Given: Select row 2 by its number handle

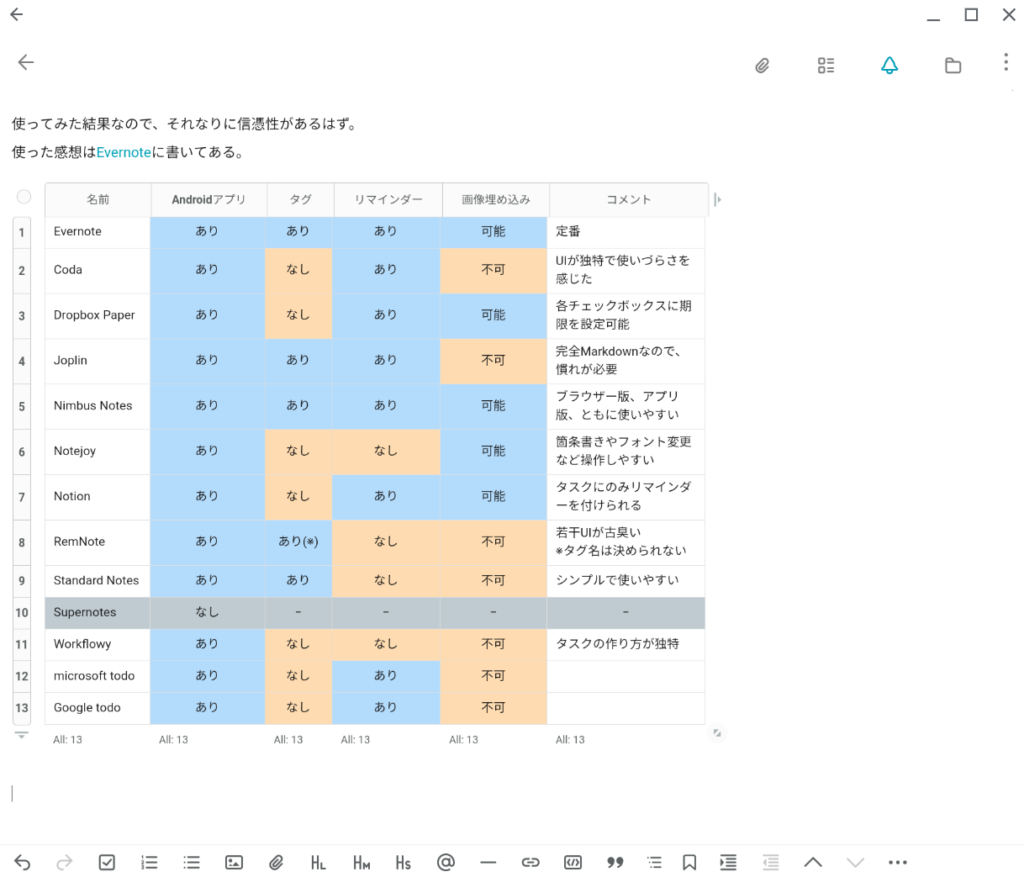Looking at the screenshot, I should point(22,271).
